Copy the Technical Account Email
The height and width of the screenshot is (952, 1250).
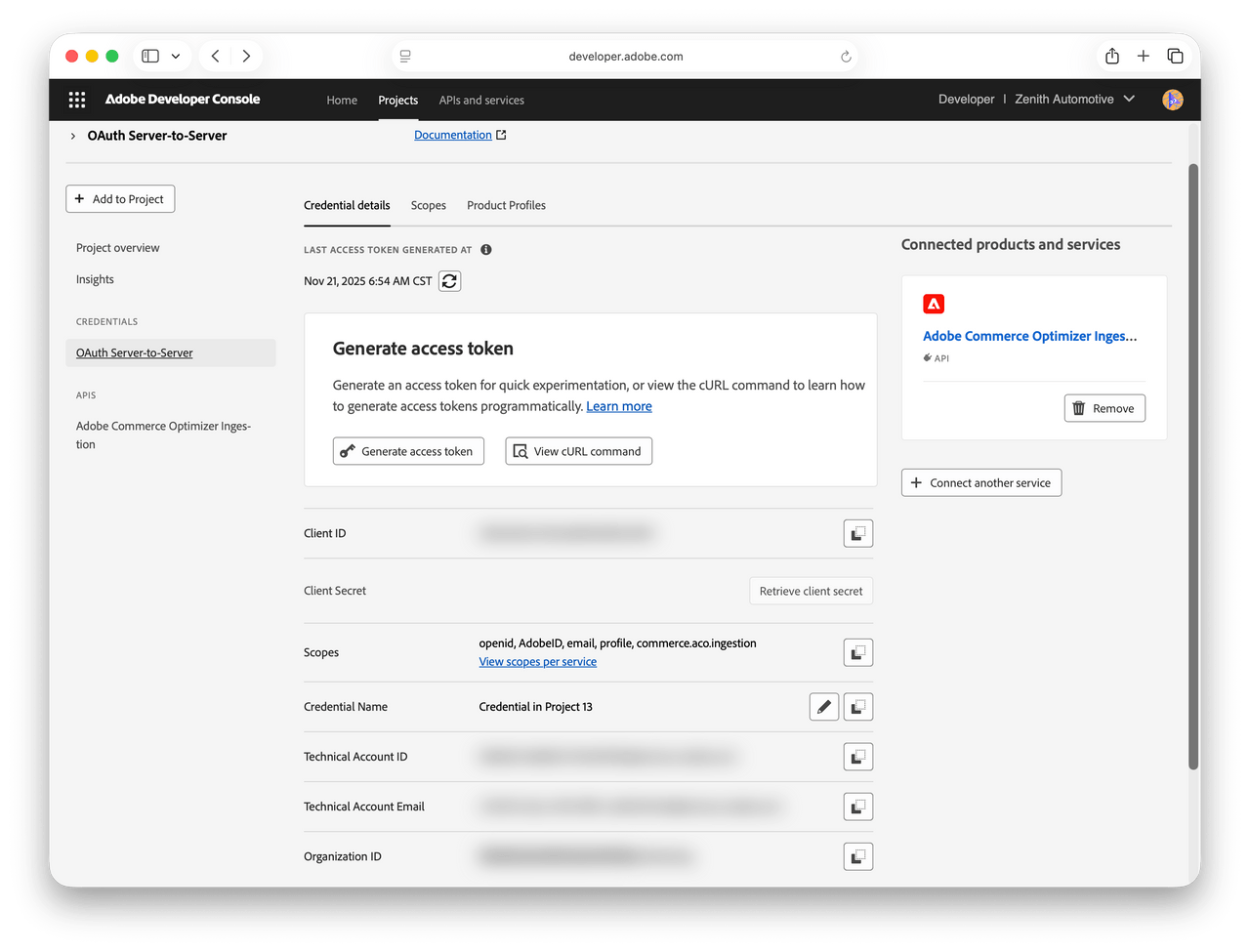click(857, 807)
